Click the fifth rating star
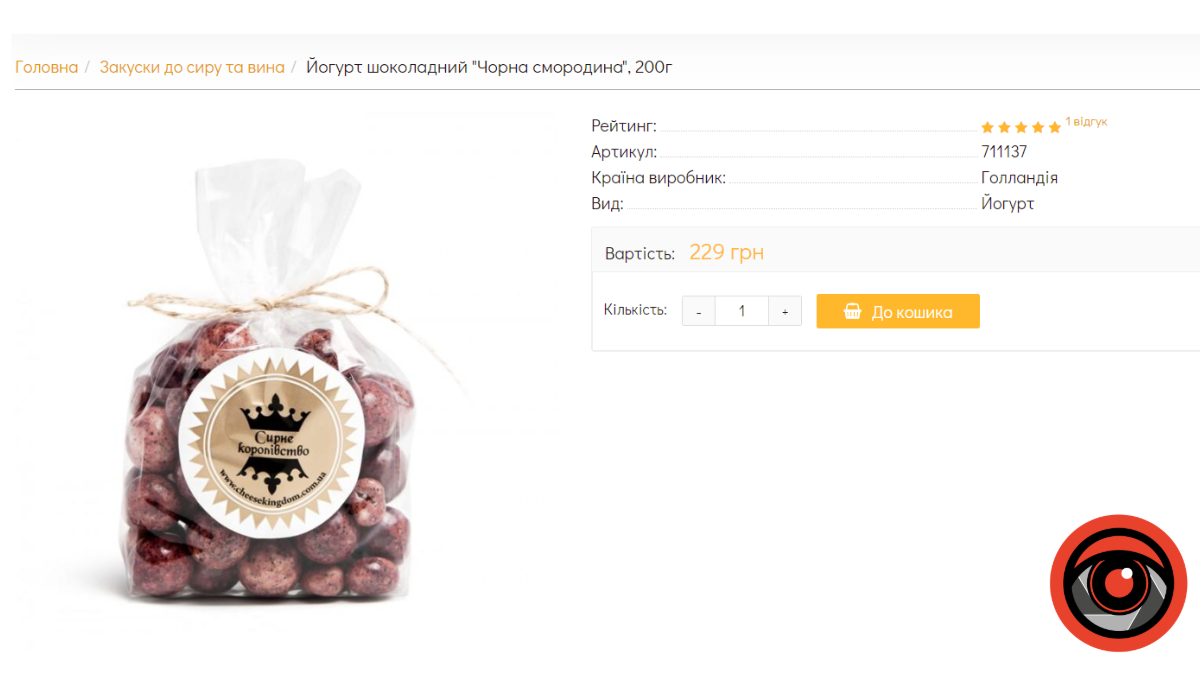The image size is (1200, 675). click(1054, 127)
